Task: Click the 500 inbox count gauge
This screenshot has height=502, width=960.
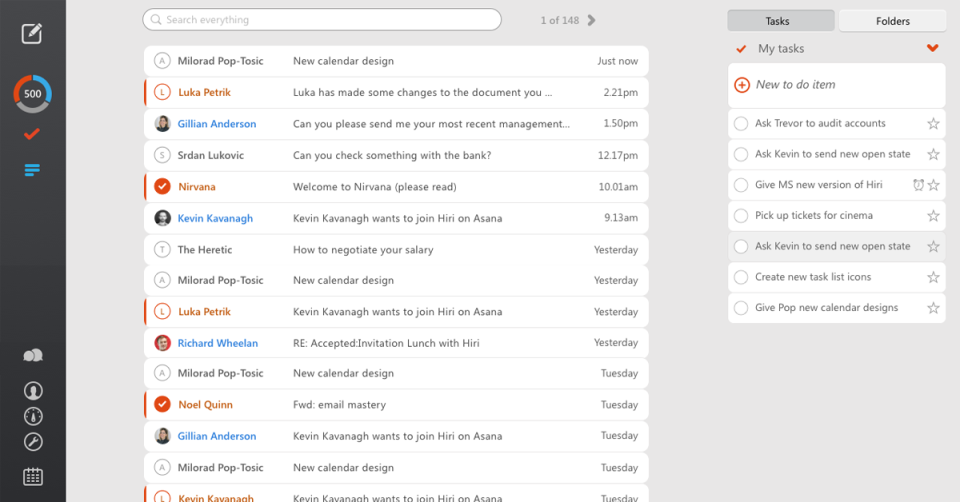Action: coord(32,94)
